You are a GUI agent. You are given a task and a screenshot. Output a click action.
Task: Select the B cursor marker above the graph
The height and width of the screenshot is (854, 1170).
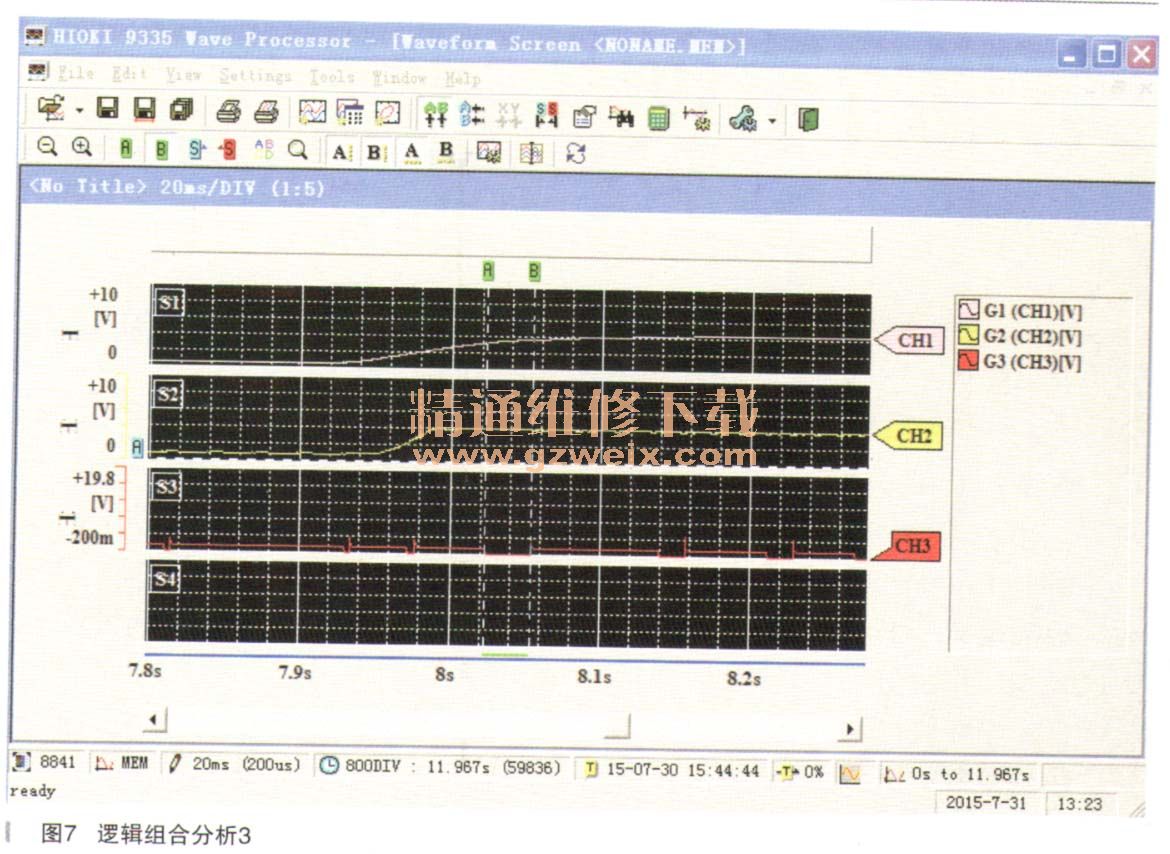click(534, 271)
